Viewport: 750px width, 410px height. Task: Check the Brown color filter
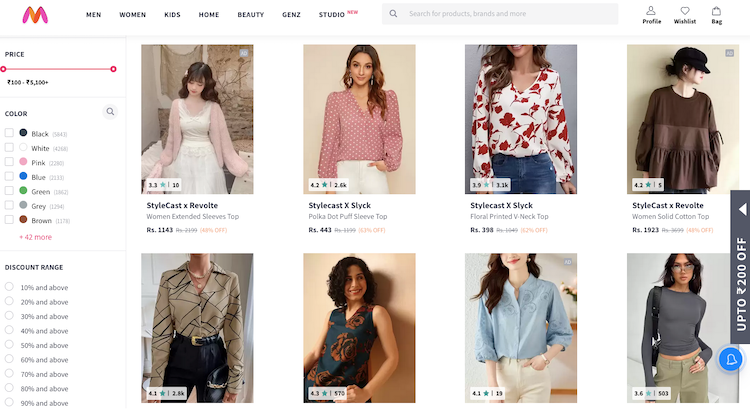coord(9,219)
